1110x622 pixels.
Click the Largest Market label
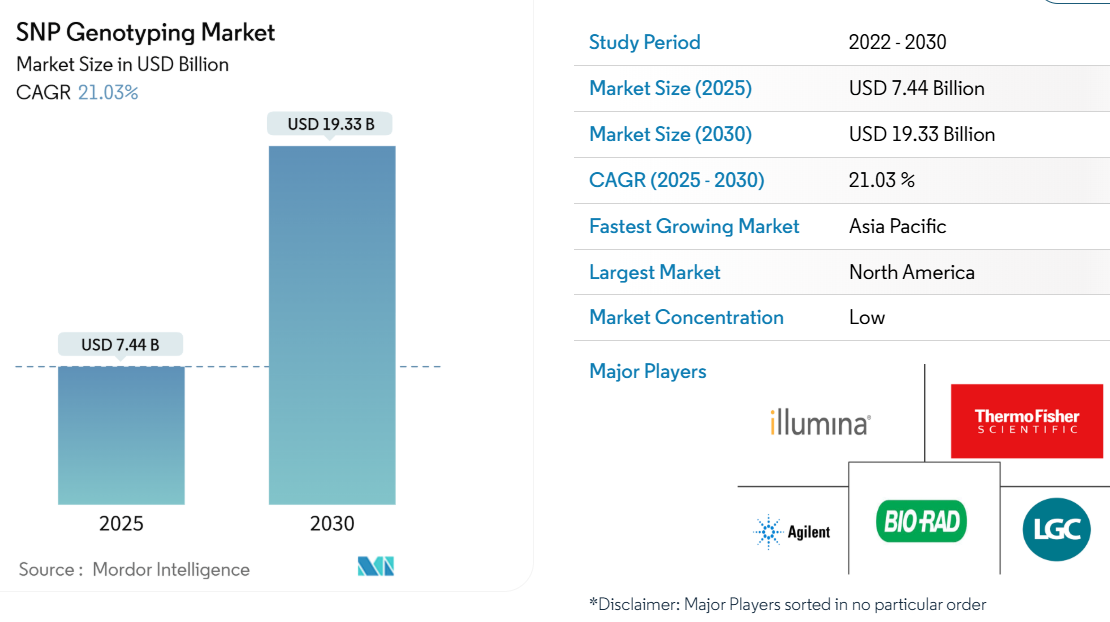tap(655, 272)
